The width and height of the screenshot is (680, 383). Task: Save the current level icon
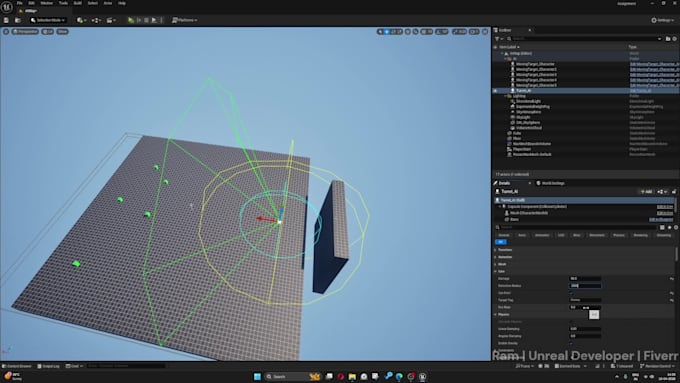click(x=6, y=20)
